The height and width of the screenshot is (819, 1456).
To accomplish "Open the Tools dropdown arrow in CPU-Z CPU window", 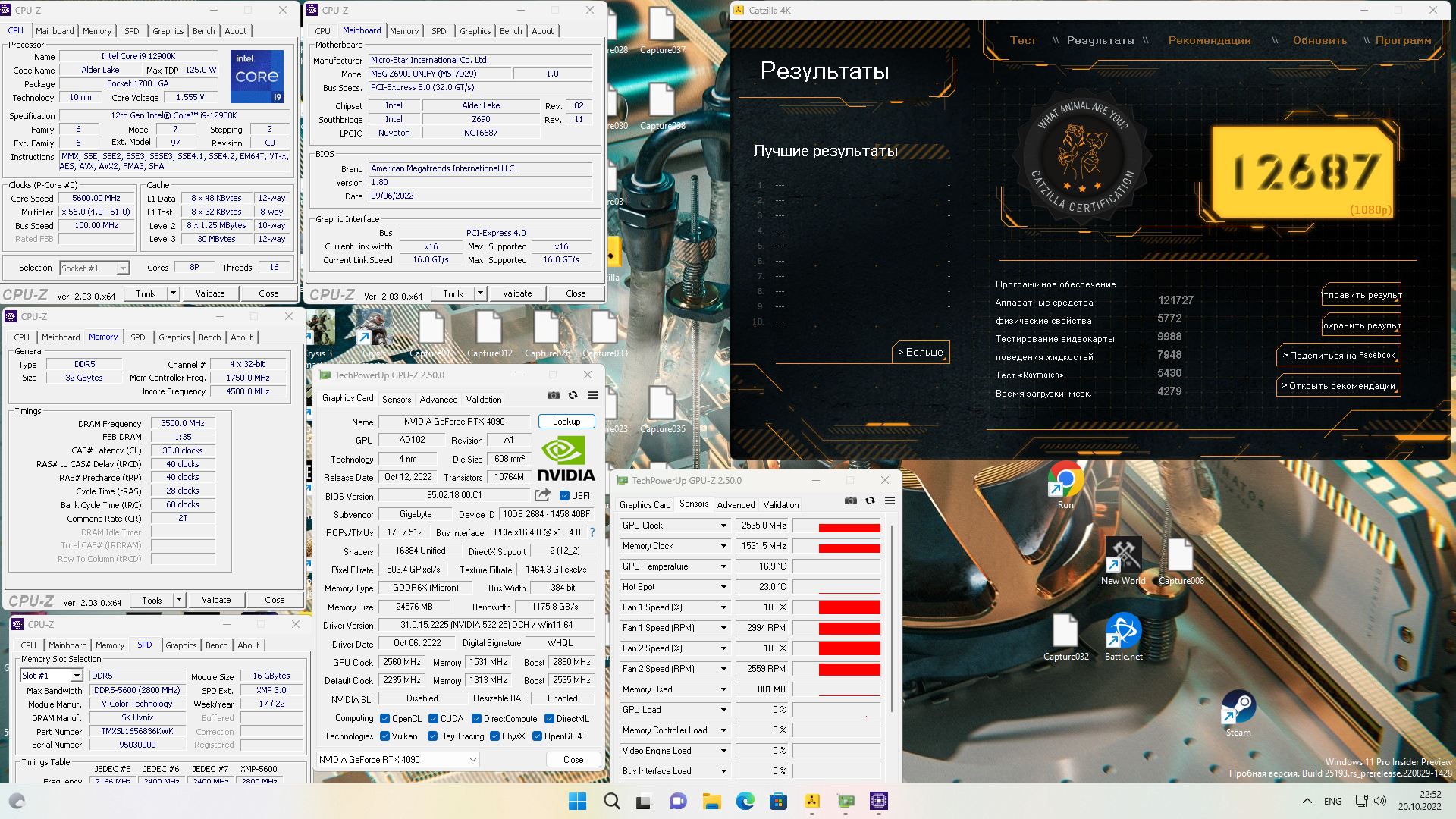I will 173,293.
